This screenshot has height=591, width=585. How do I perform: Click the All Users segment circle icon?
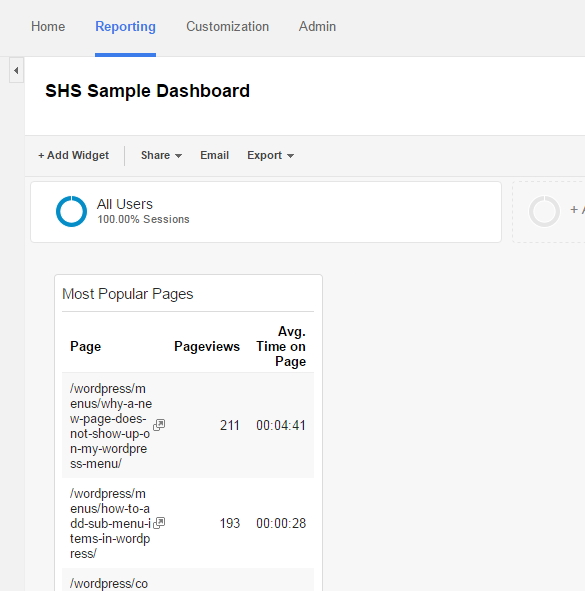[x=71, y=211]
